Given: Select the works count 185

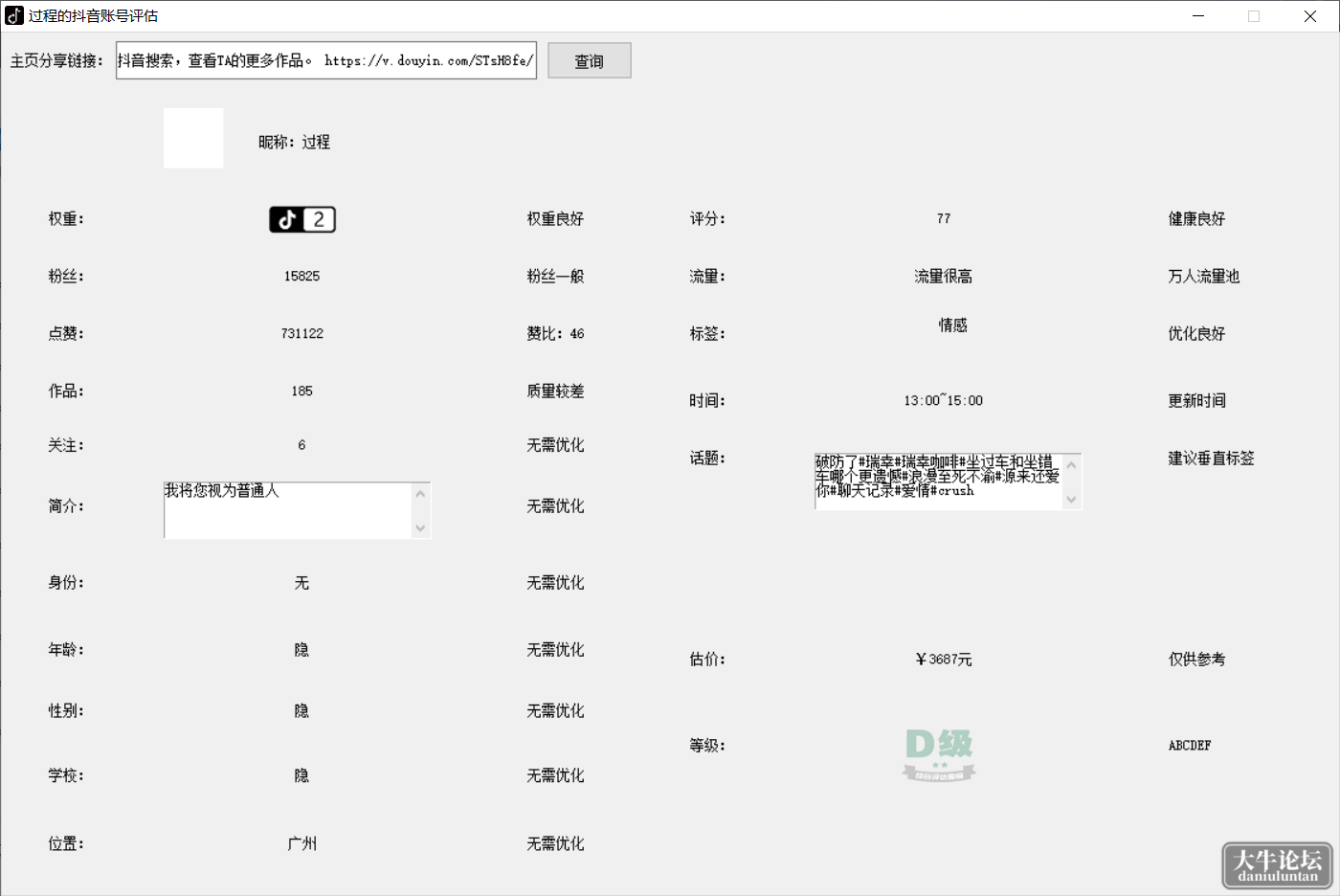Looking at the screenshot, I should pyautogui.click(x=302, y=392).
